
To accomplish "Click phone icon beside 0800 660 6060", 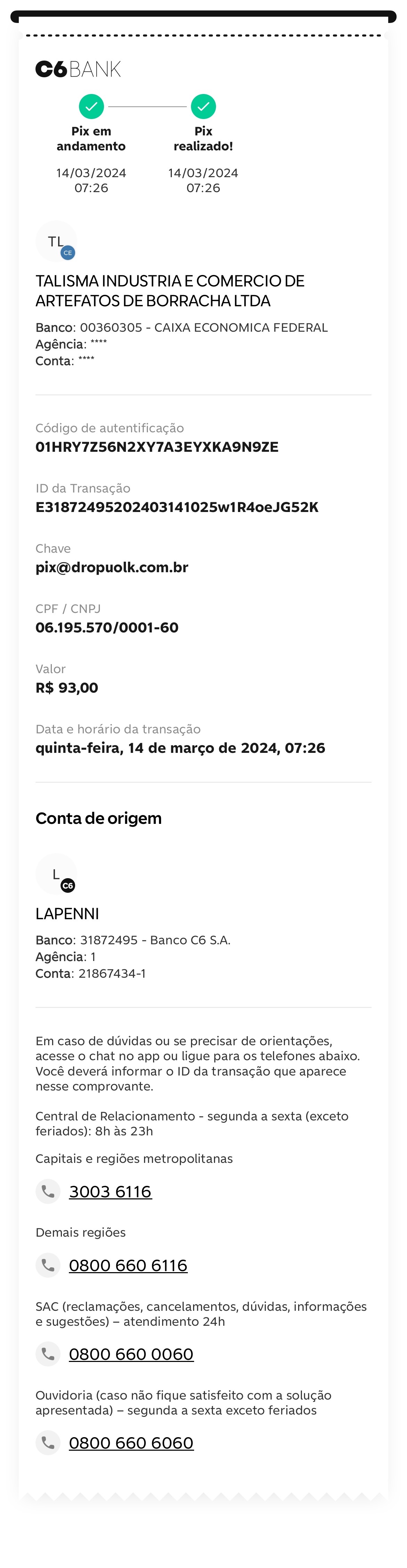I will (x=48, y=1443).
